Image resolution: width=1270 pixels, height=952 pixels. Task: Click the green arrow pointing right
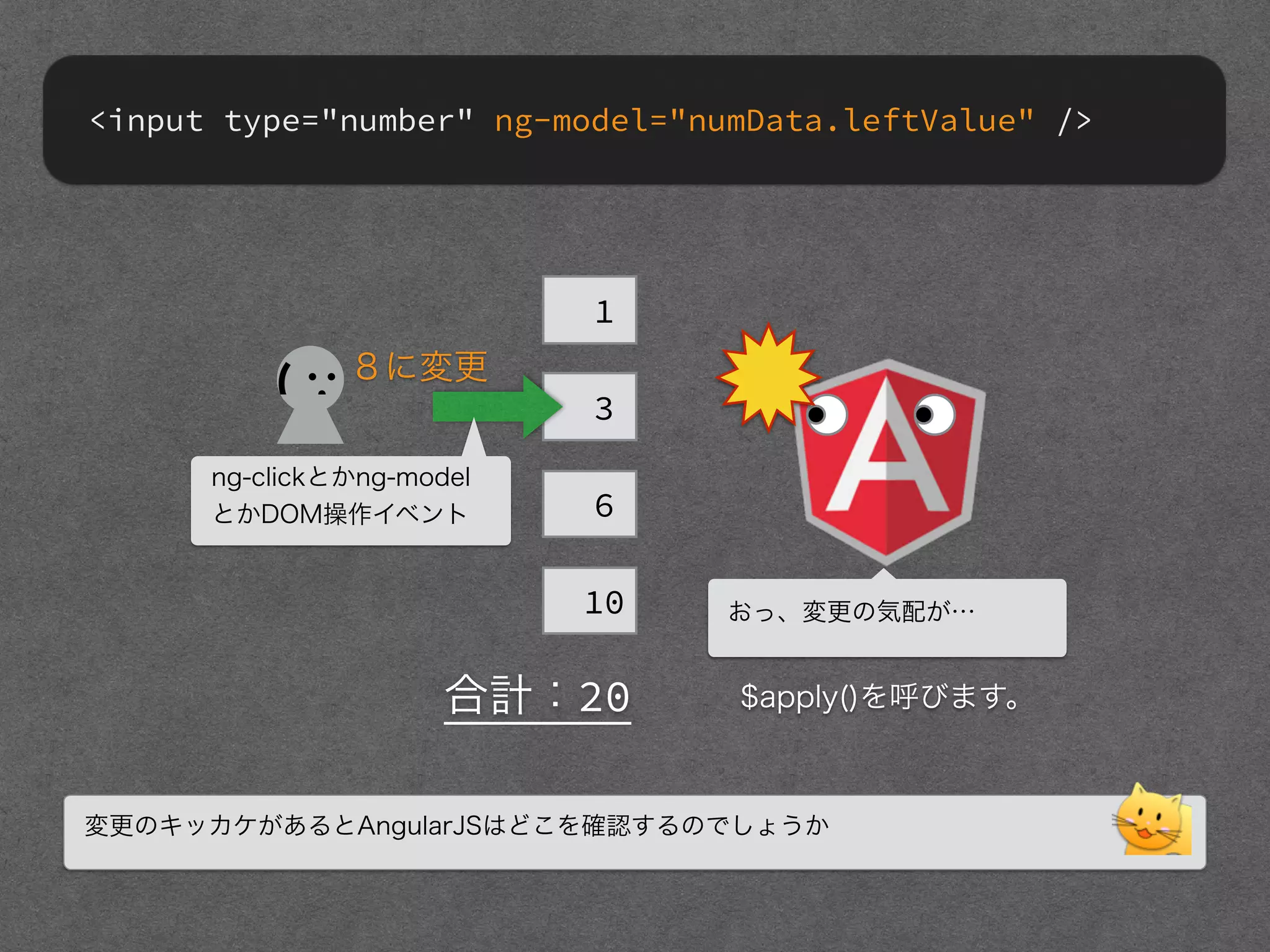pyautogui.click(x=497, y=407)
